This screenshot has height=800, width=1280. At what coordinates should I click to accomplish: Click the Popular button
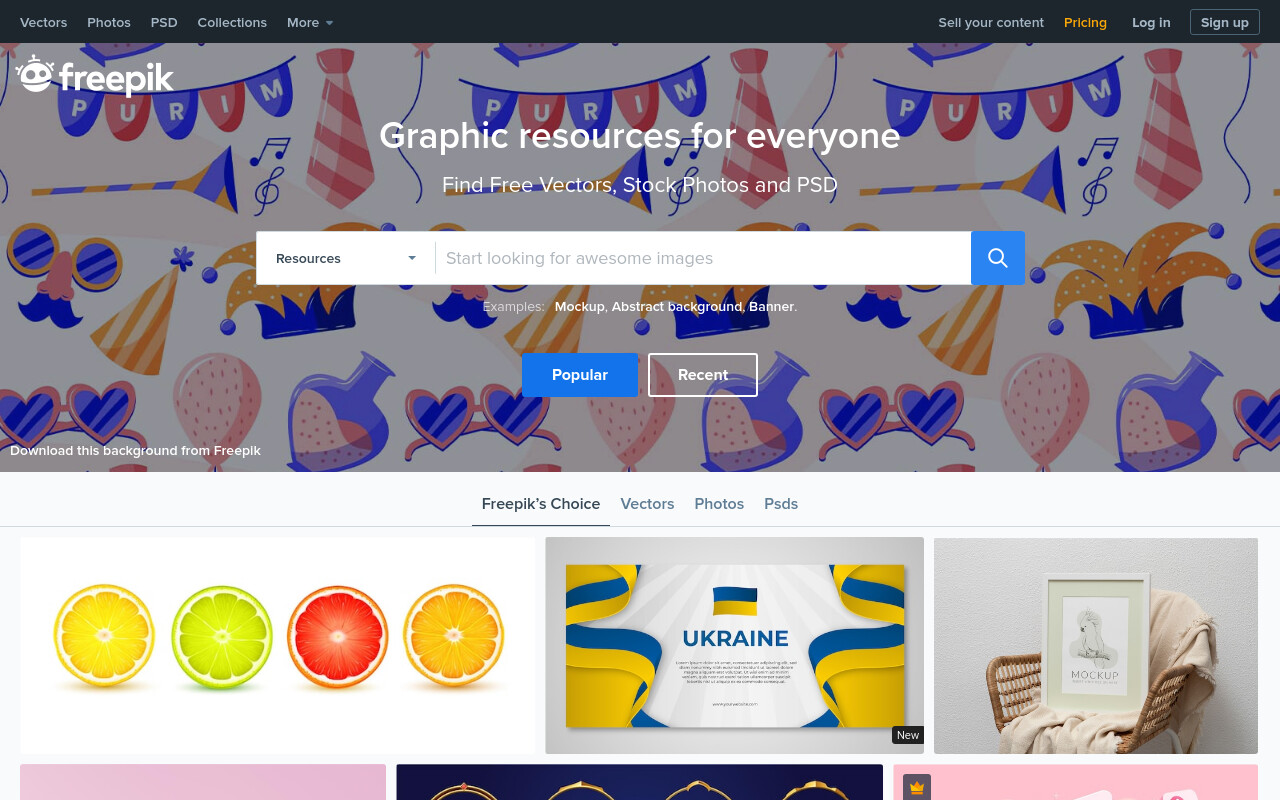tap(580, 375)
